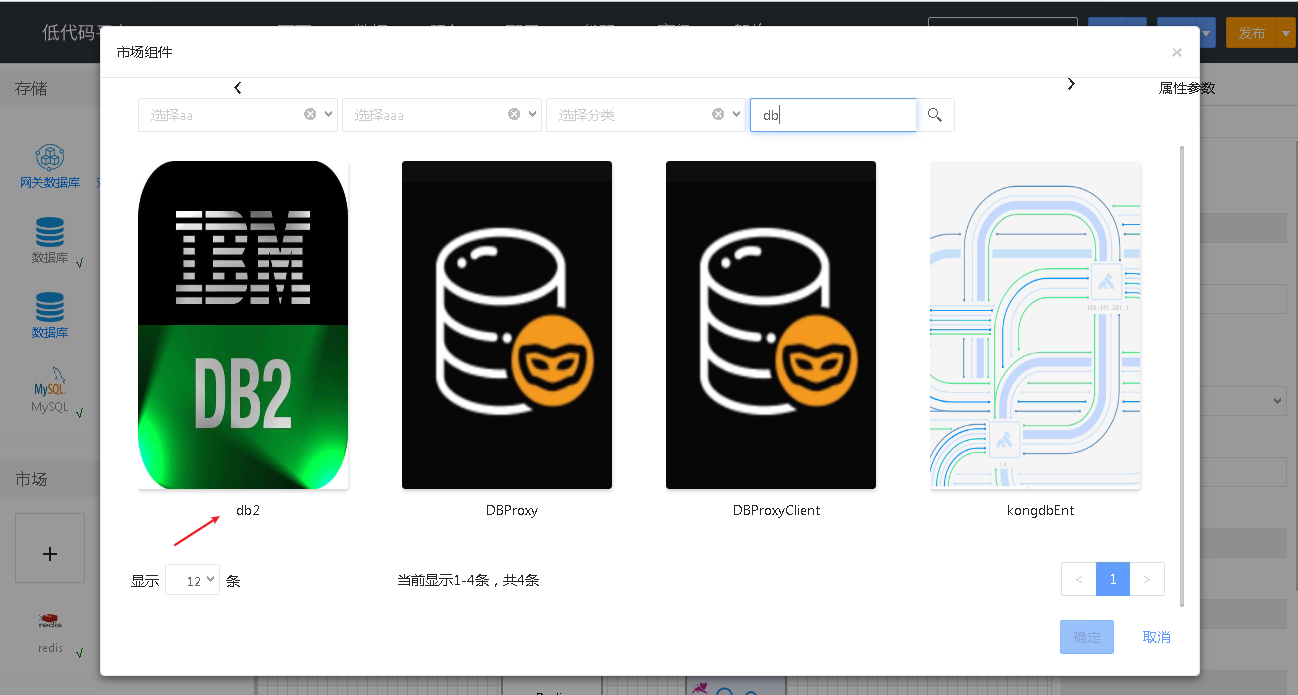Screen dimensions: 1298x695
Task: Cancel the dialog with 取消
Action: click(1157, 637)
